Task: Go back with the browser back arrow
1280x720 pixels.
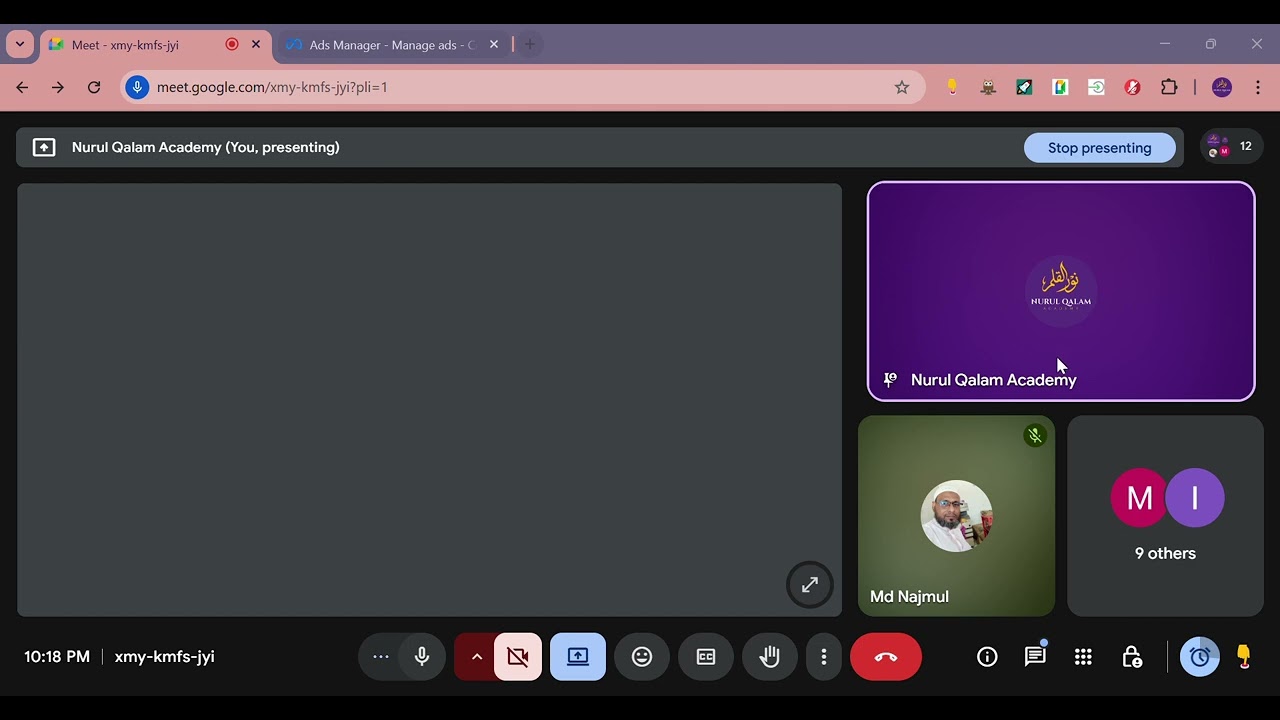Action: point(22,87)
